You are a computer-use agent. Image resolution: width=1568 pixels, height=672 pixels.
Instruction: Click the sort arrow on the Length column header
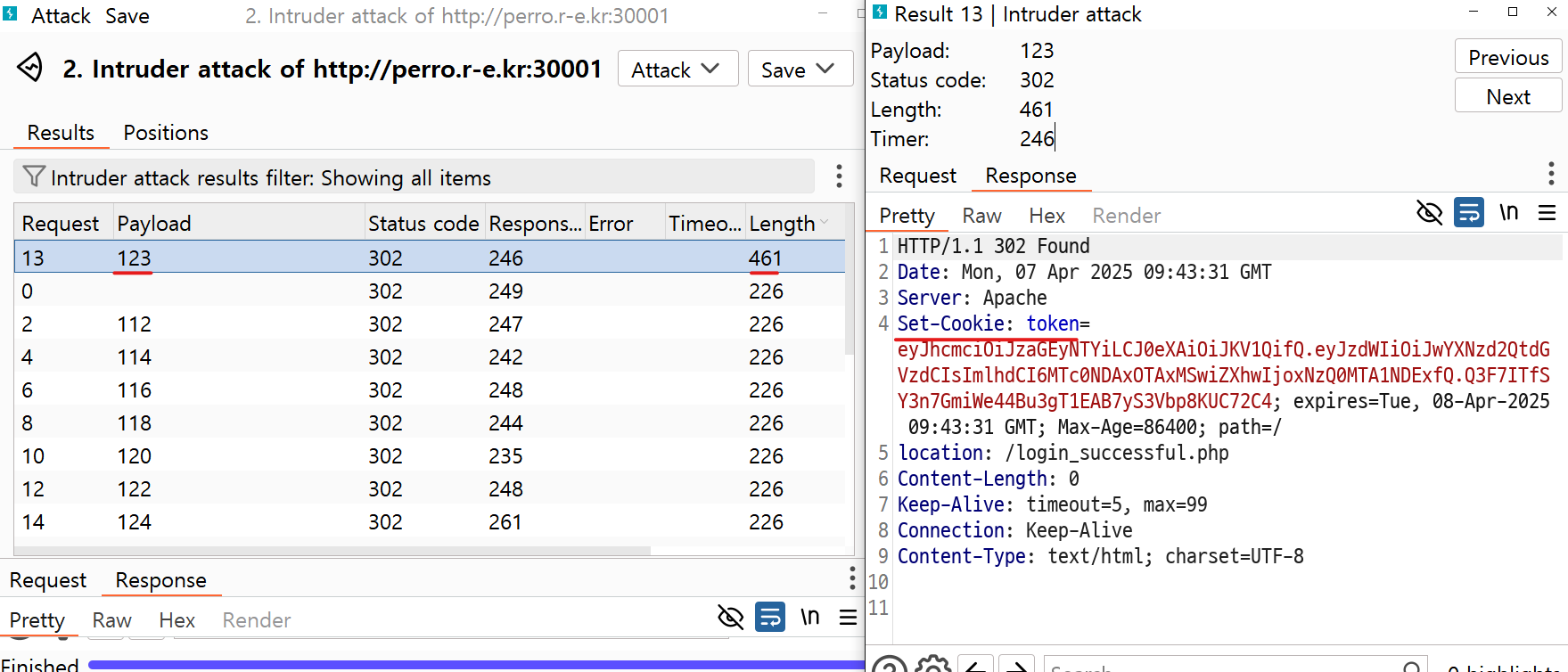(825, 223)
